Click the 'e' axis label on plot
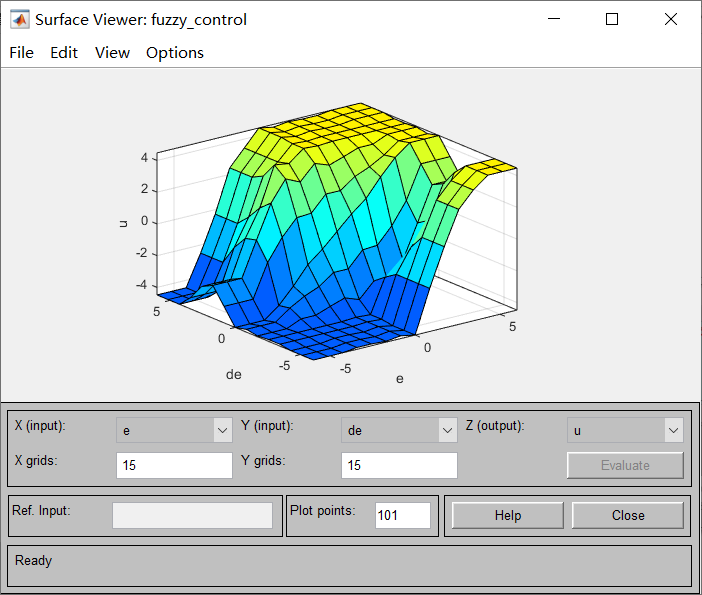Viewport: 702px width, 595px height. (400, 379)
